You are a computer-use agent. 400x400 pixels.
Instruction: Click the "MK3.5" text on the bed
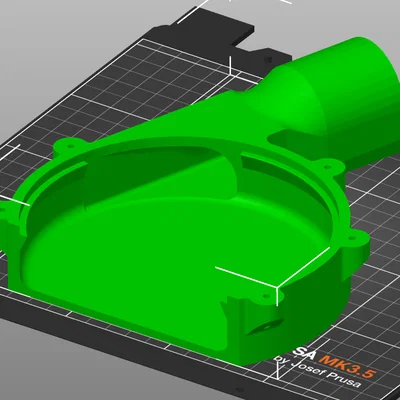347,366
